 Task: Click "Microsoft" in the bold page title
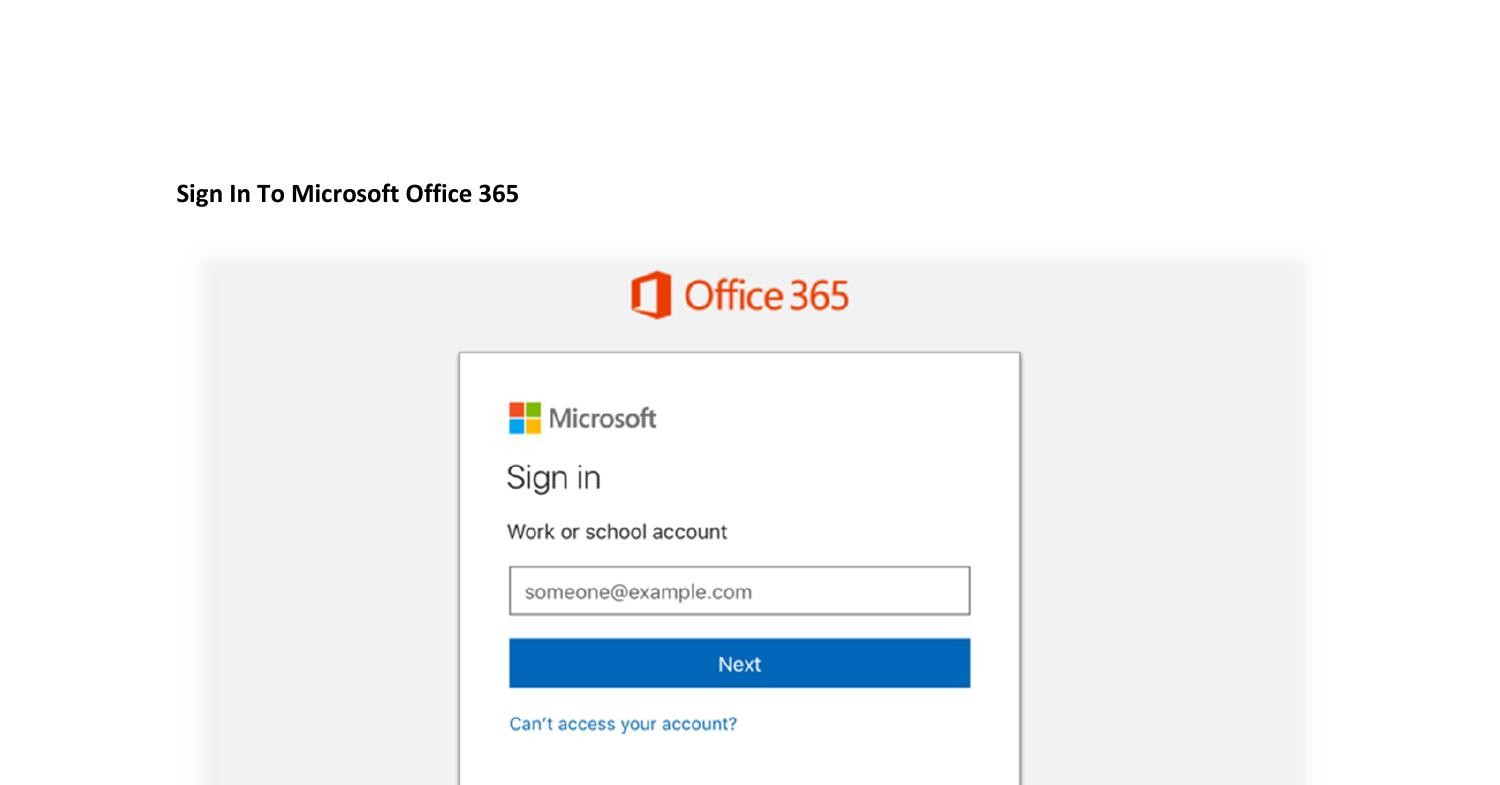345,194
